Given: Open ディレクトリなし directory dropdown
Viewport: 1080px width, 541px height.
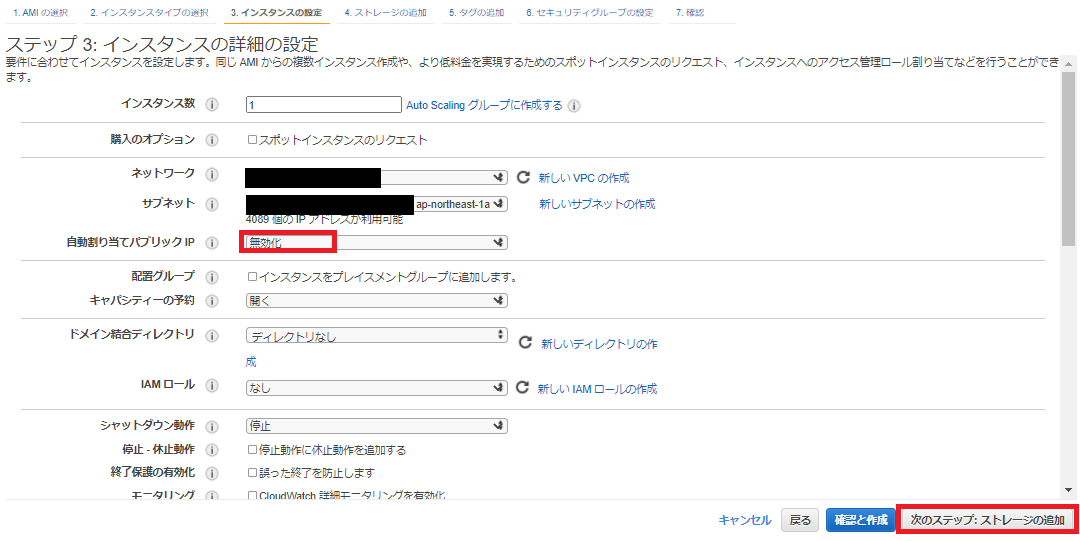Looking at the screenshot, I should 377,336.
